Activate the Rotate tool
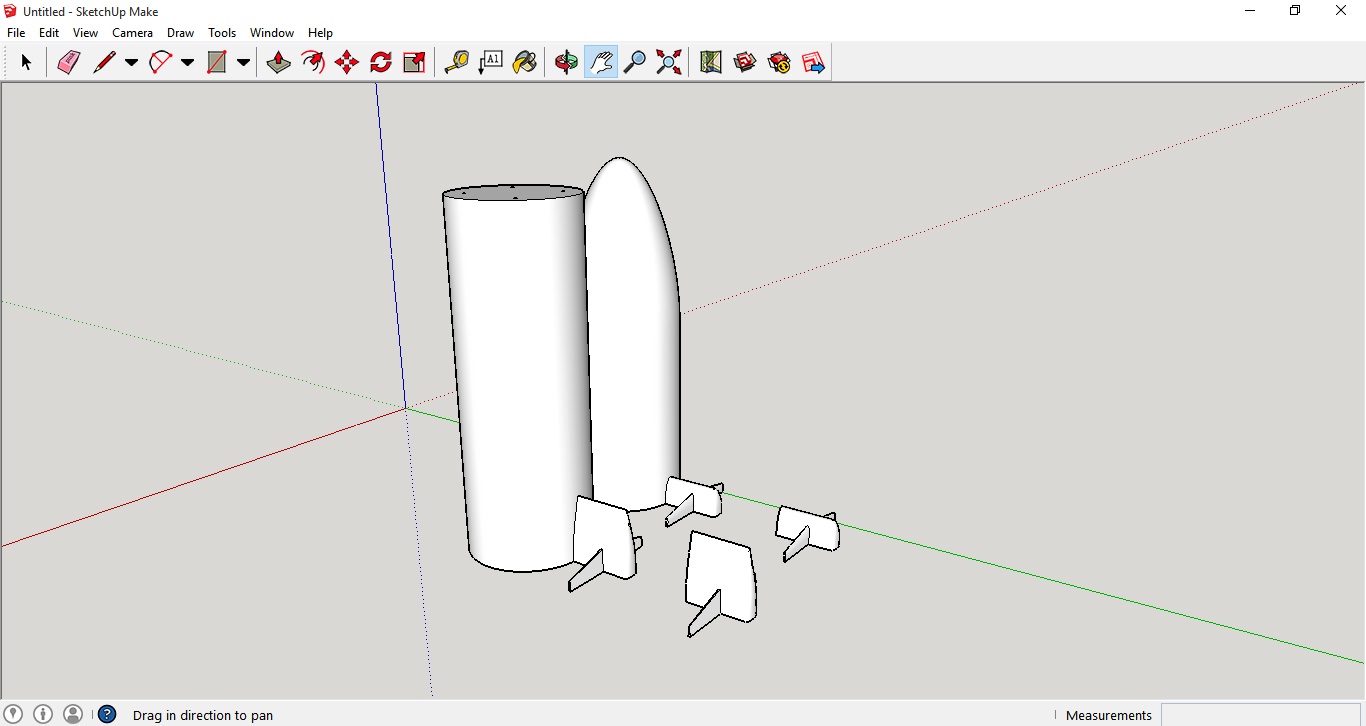This screenshot has width=1366, height=726. (x=381, y=63)
